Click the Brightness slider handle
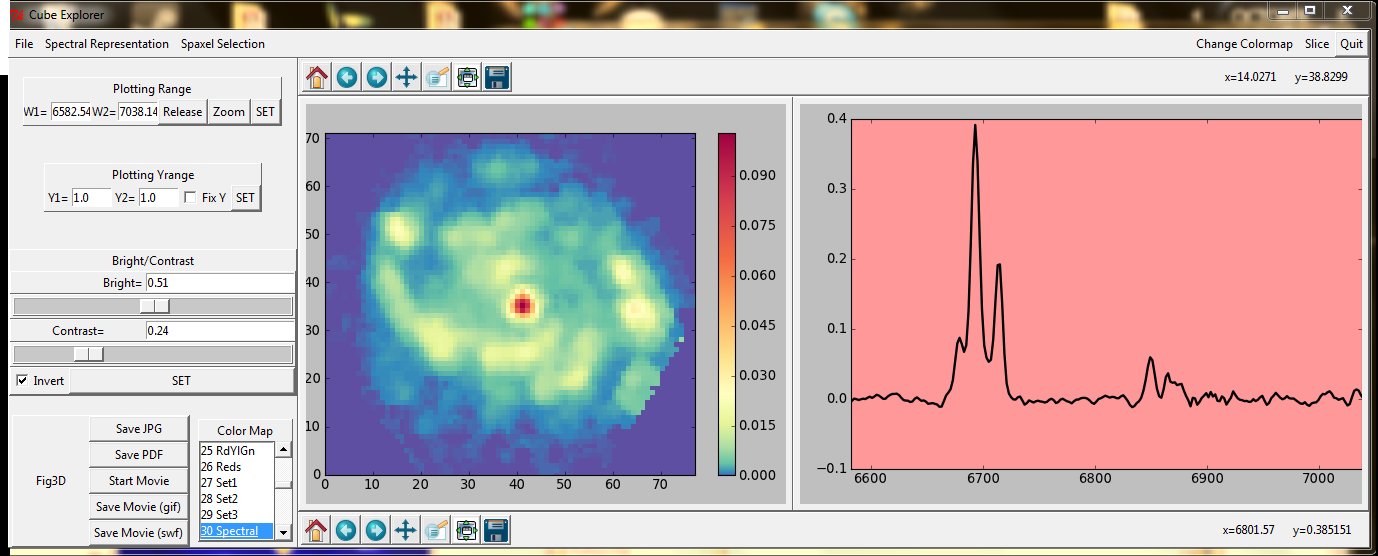The width and height of the screenshot is (1378, 556). pos(154,305)
